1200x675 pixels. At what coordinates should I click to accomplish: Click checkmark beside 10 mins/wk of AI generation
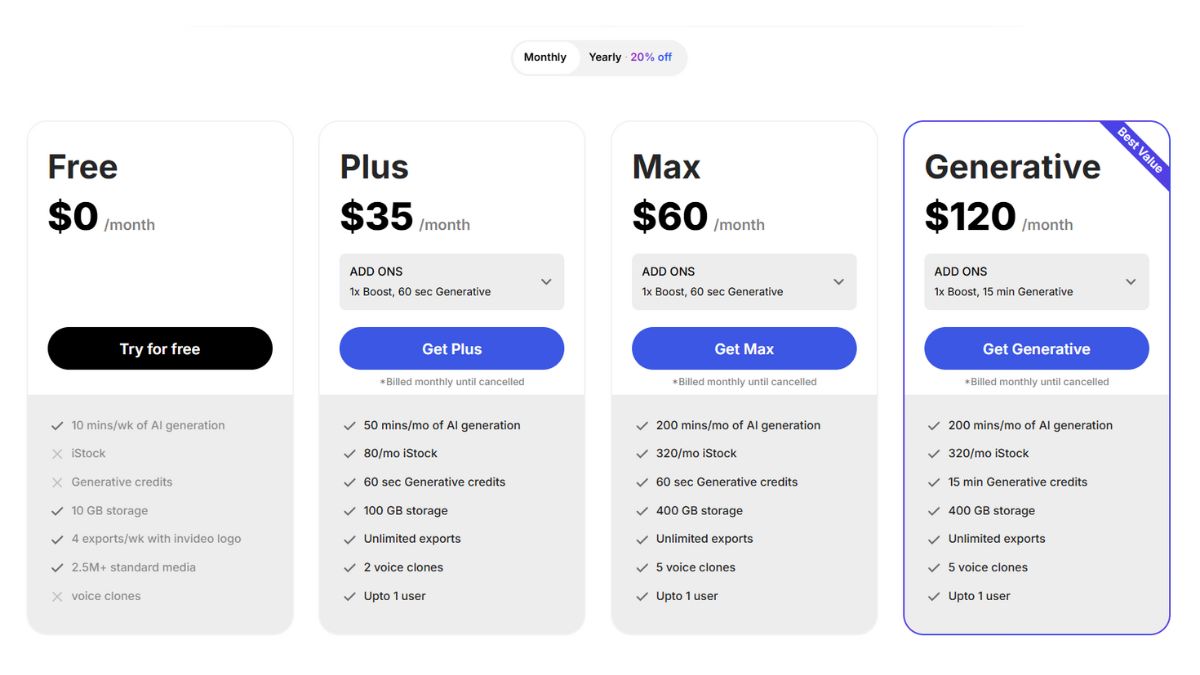(x=57, y=426)
